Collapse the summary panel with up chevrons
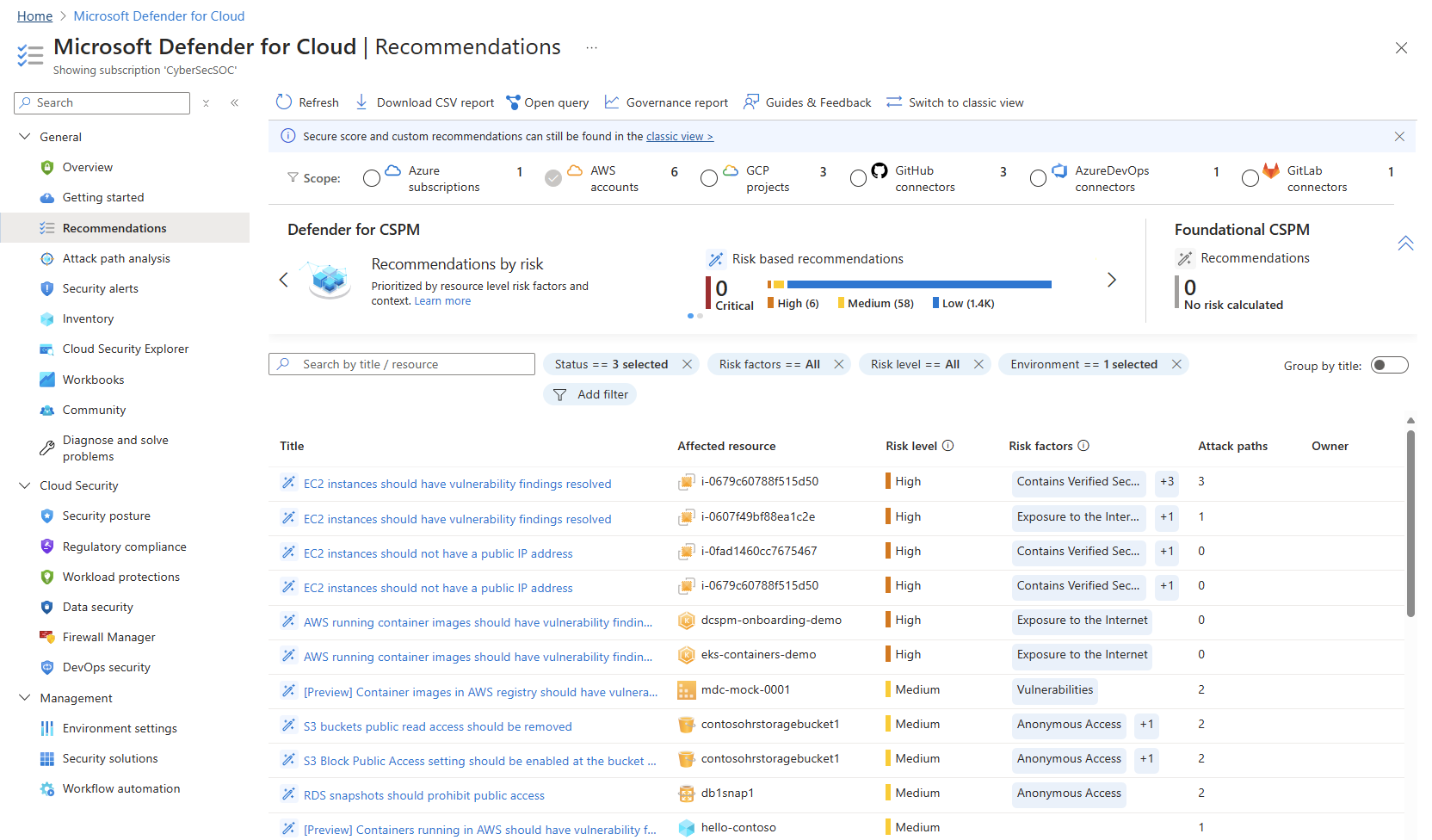 click(1405, 244)
